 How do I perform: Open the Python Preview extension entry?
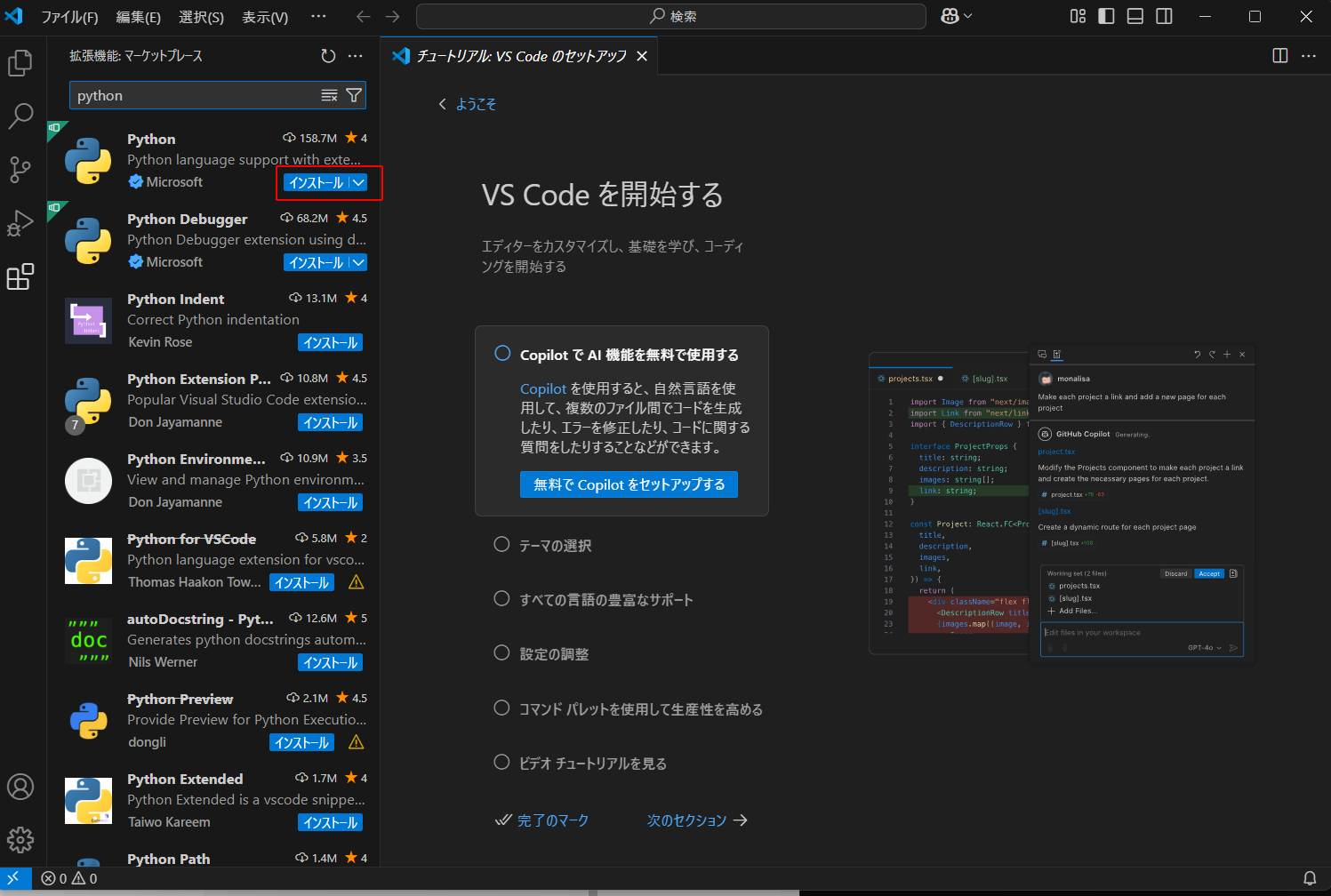click(213, 720)
